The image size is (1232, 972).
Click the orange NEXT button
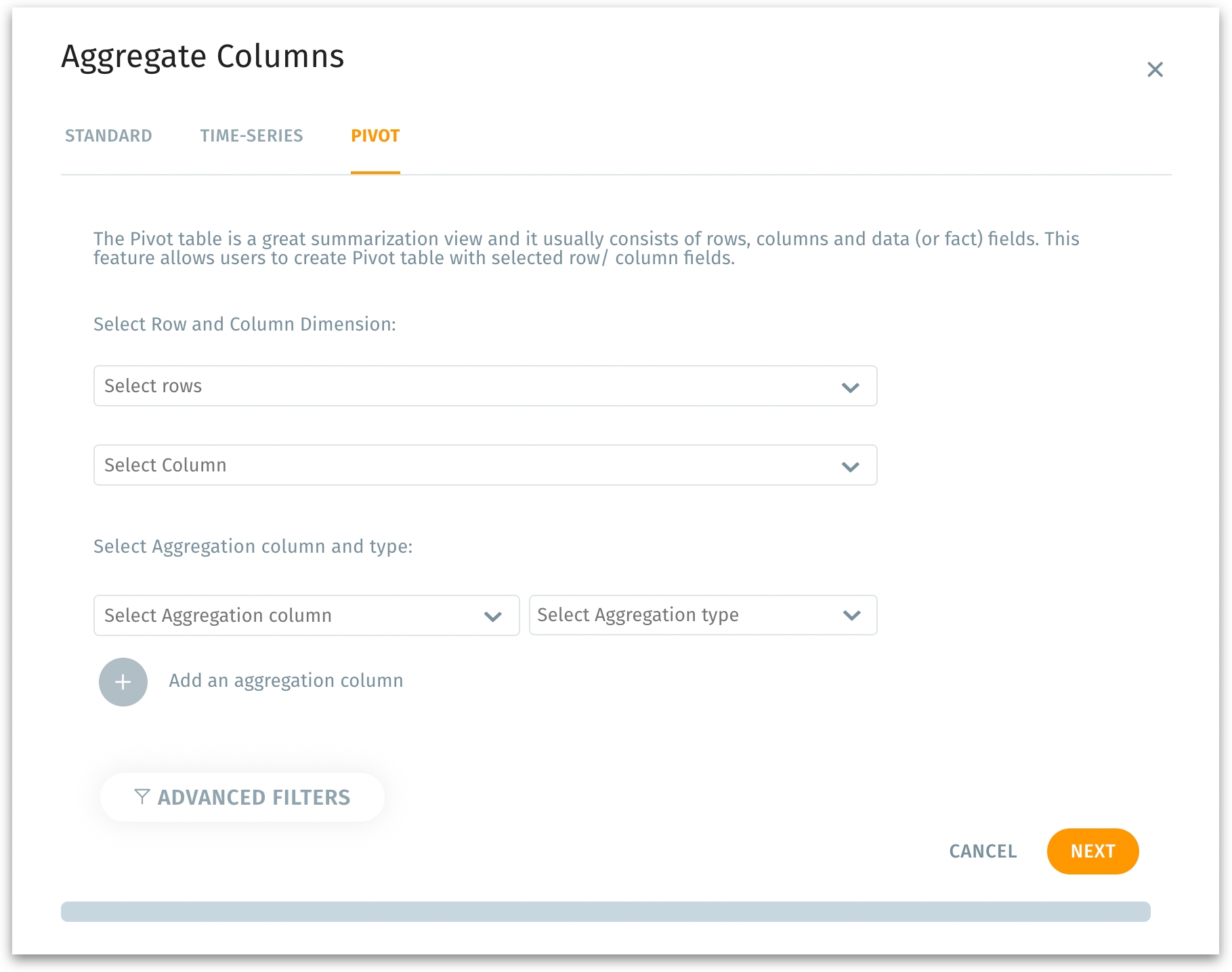click(1092, 851)
